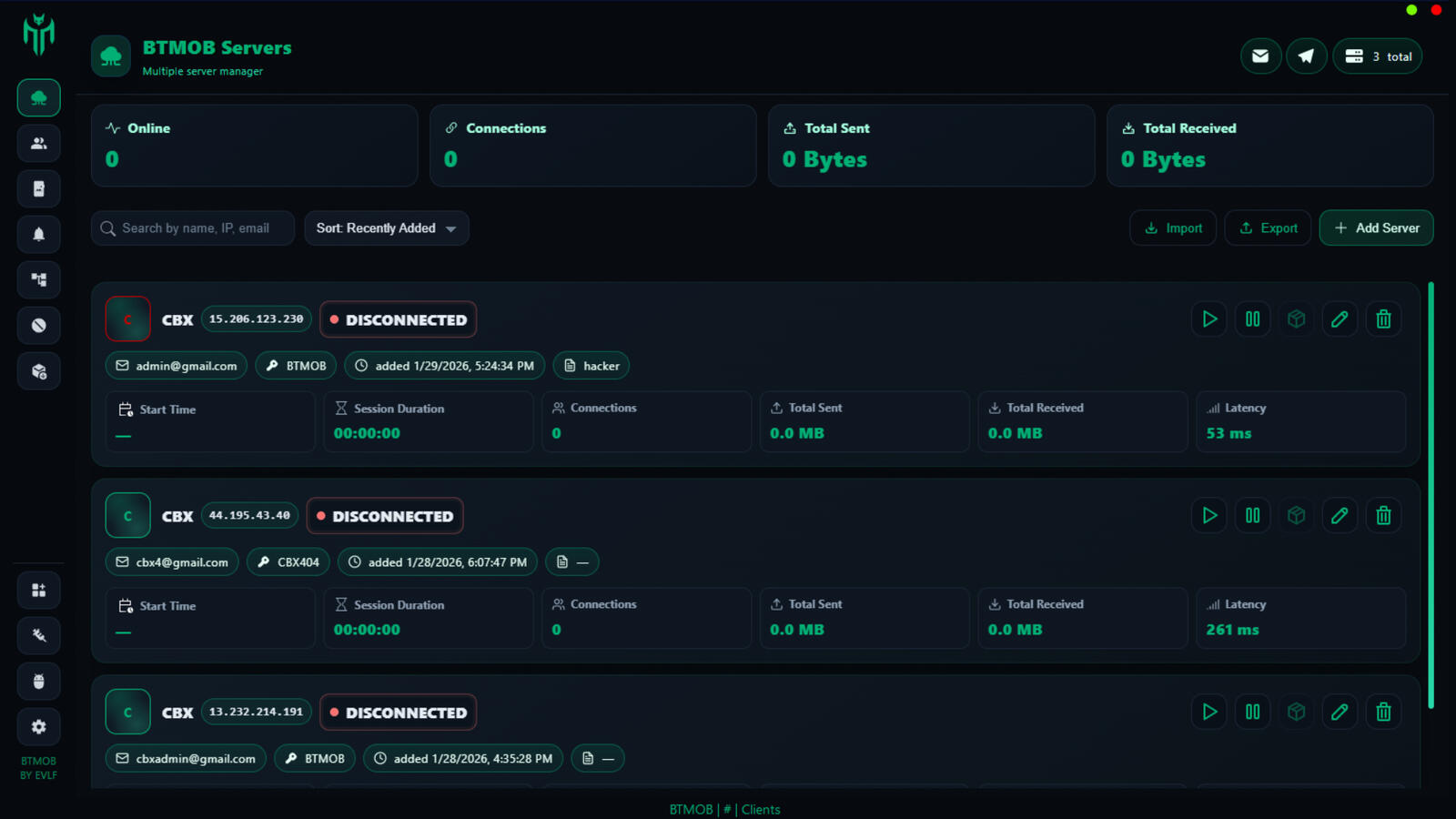This screenshot has width=1456, height=819.
Task: Open the package download sidebar icon
Action: (x=39, y=371)
